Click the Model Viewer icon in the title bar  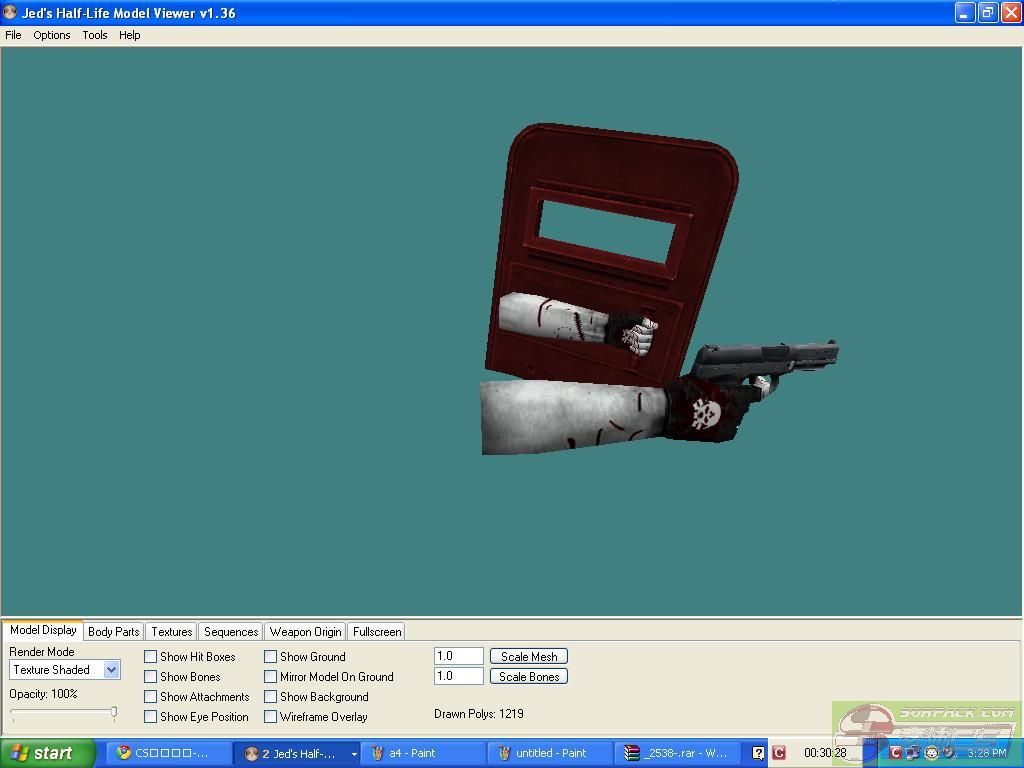click(x=11, y=13)
